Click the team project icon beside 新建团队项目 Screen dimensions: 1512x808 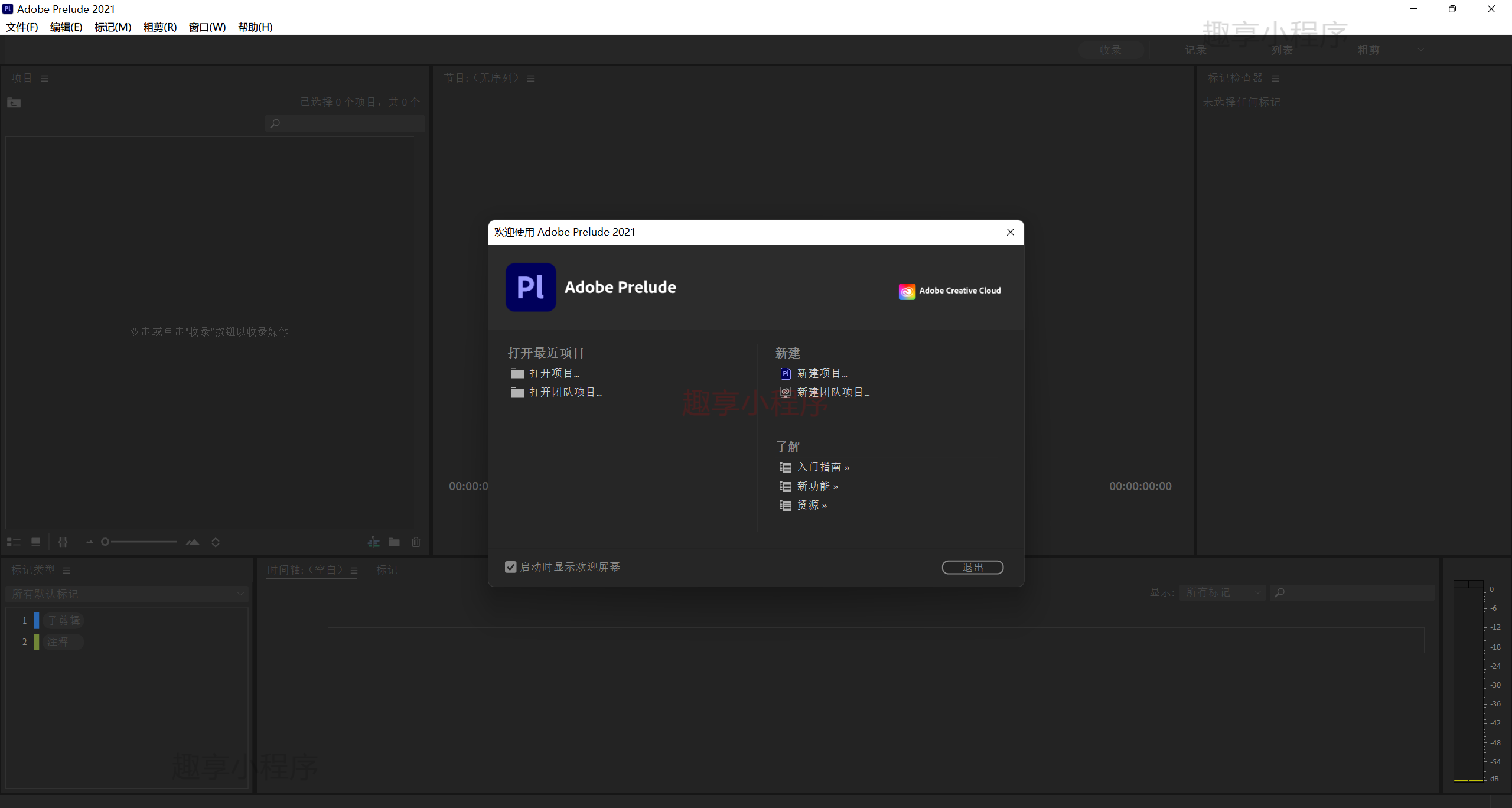(x=785, y=392)
